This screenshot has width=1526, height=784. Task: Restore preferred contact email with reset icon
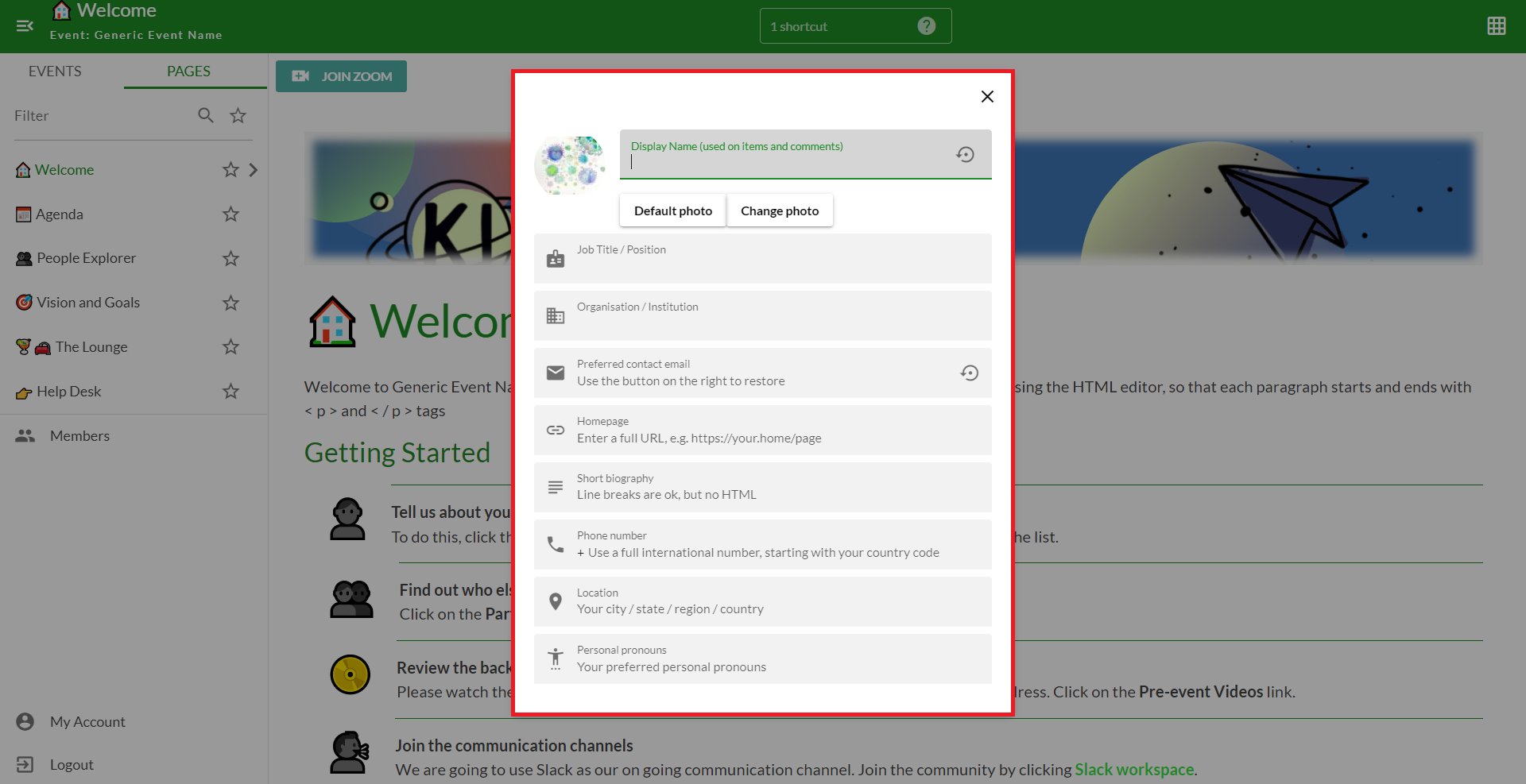point(969,373)
